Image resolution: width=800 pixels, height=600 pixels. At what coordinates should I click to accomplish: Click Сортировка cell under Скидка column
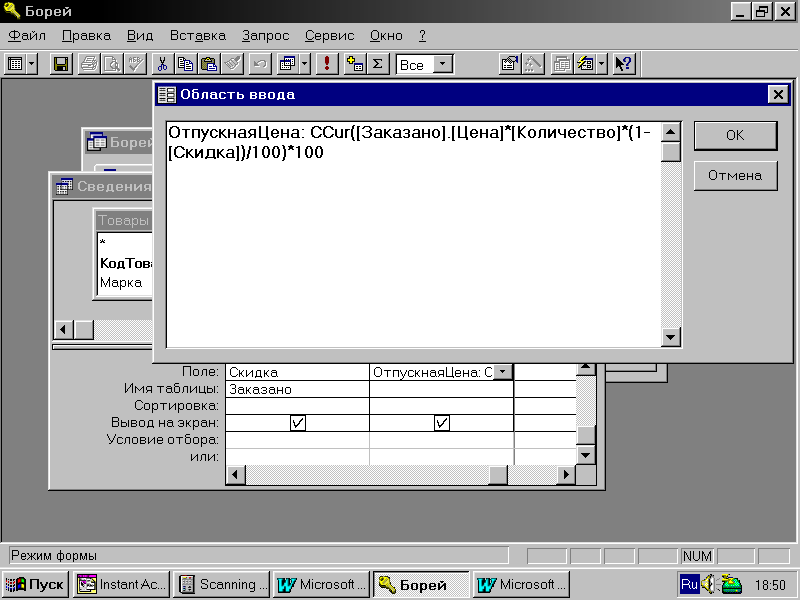pyautogui.click(x=297, y=406)
